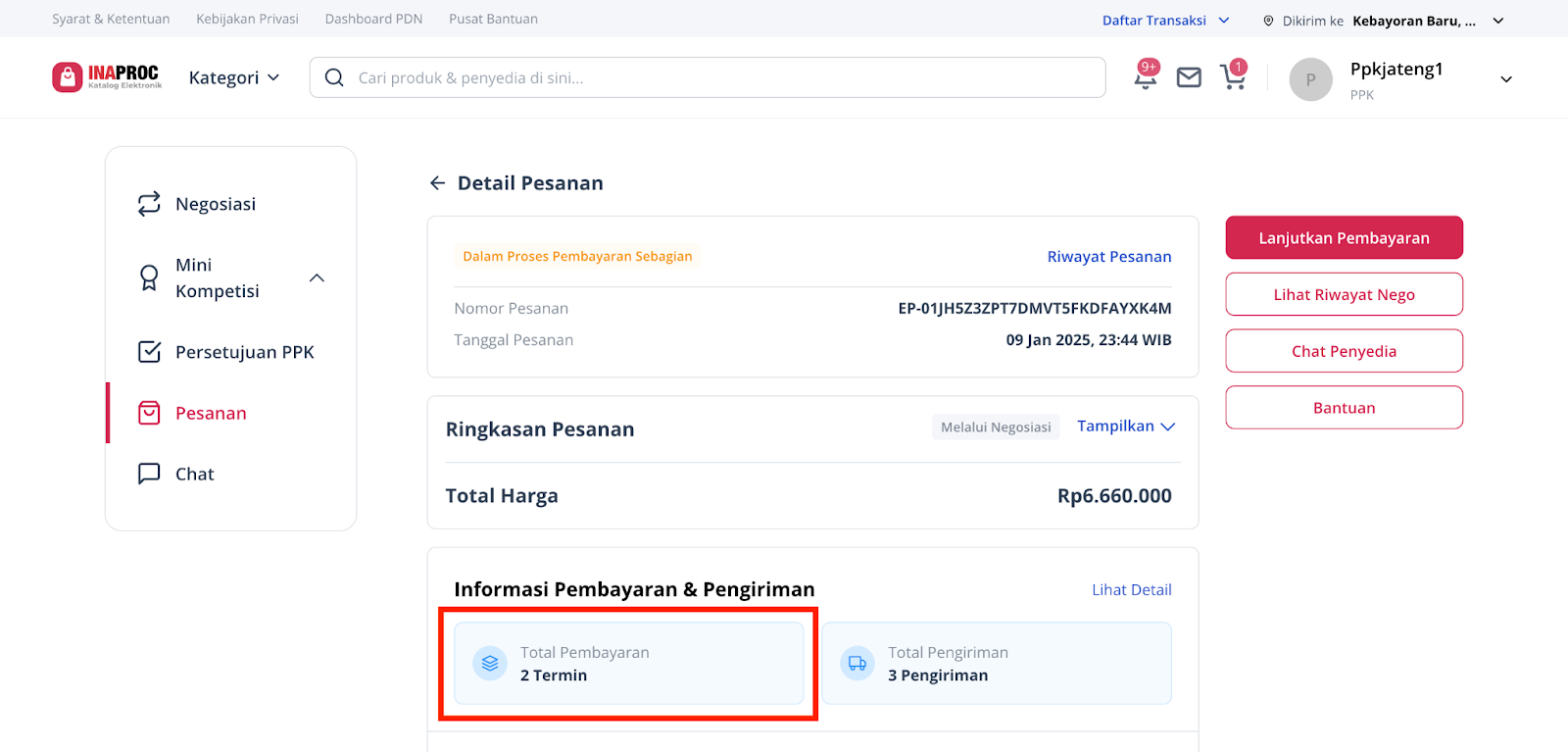Go back using Detail Pesanan arrow
Image resolution: width=1568 pixels, height=752 pixels.
(x=437, y=183)
